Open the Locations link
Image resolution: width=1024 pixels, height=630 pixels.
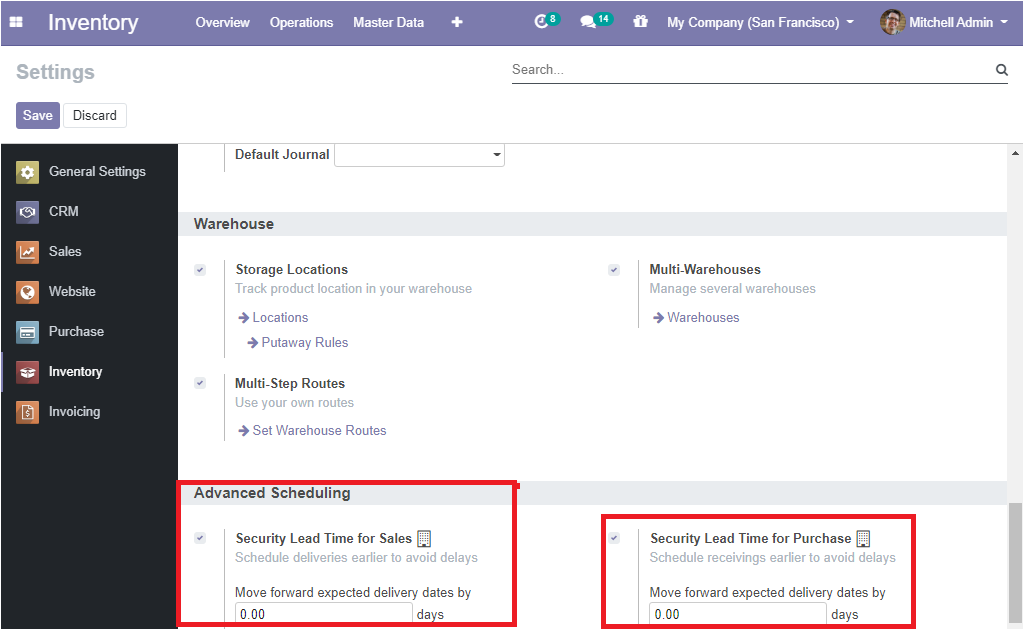coord(280,317)
